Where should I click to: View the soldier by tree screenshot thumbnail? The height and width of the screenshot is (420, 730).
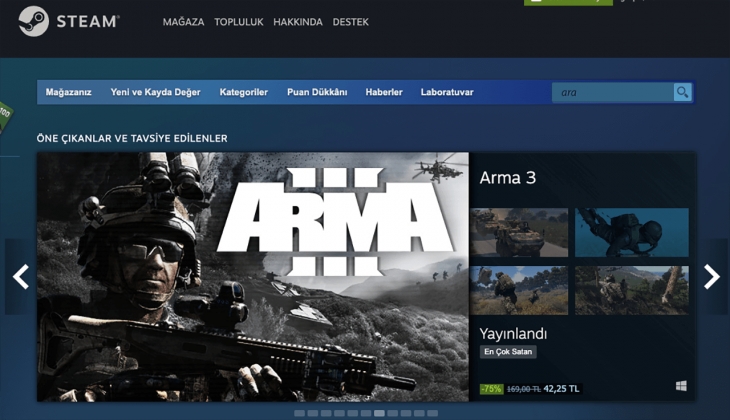(632, 290)
